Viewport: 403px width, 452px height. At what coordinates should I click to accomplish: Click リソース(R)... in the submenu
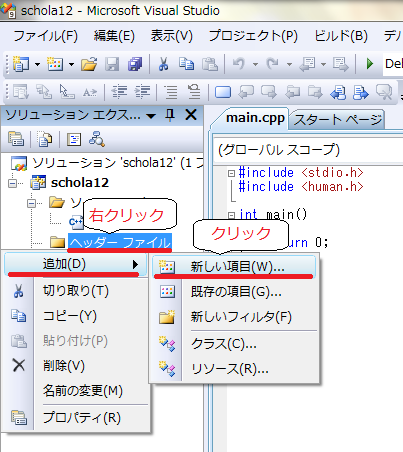pyautogui.click(x=234, y=369)
